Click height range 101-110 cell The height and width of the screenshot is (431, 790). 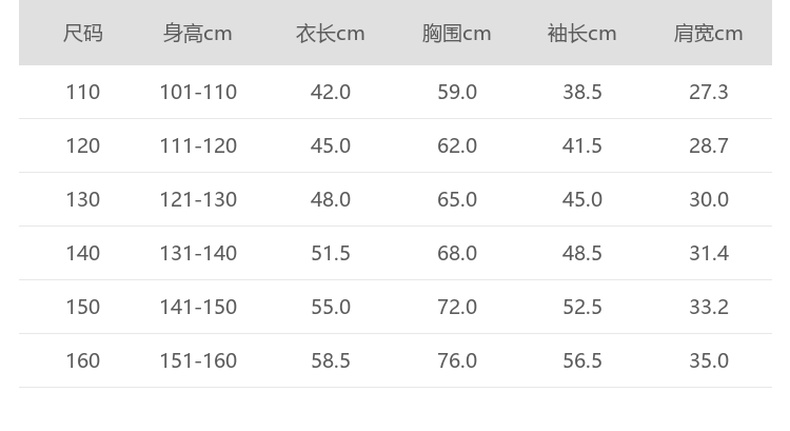point(198,92)
